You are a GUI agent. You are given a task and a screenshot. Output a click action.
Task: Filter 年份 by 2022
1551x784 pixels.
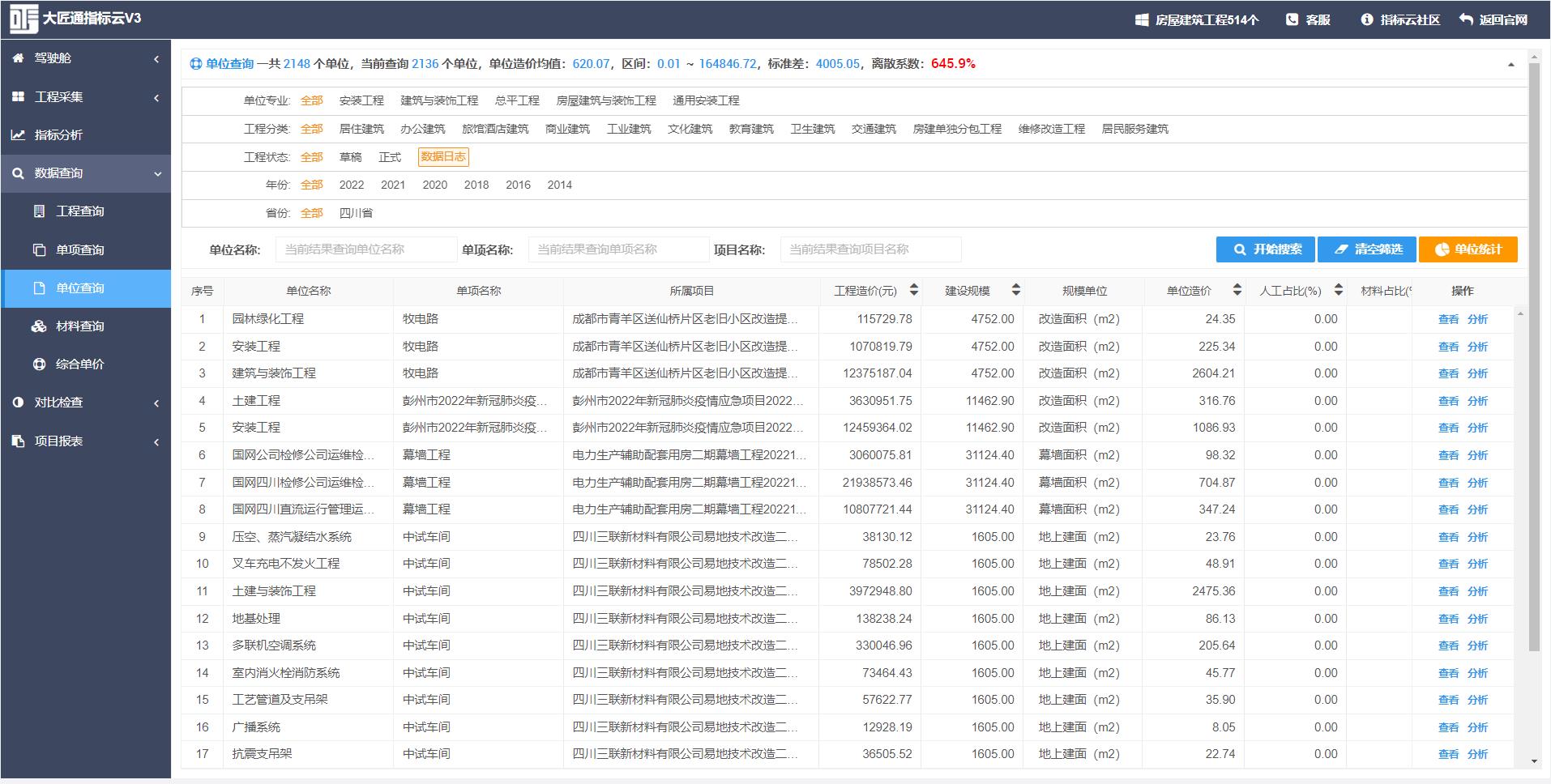click(352, 185)
